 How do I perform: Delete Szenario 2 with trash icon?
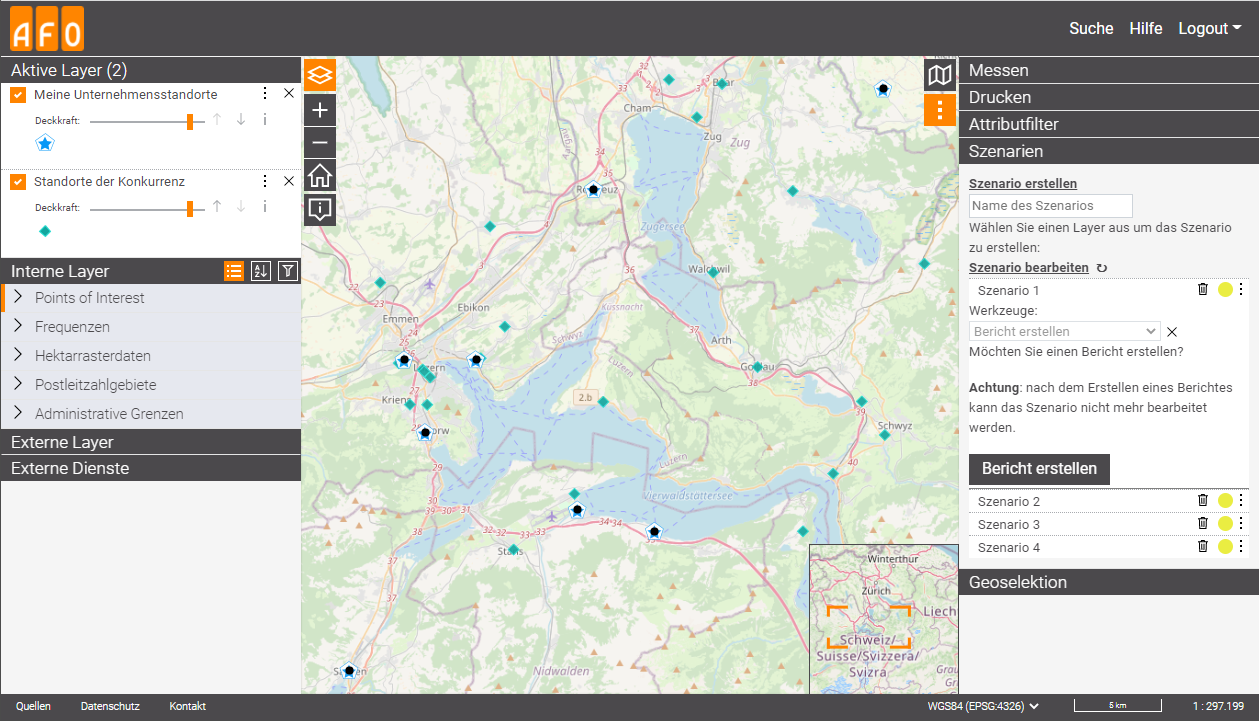(x=1203, y=501)
